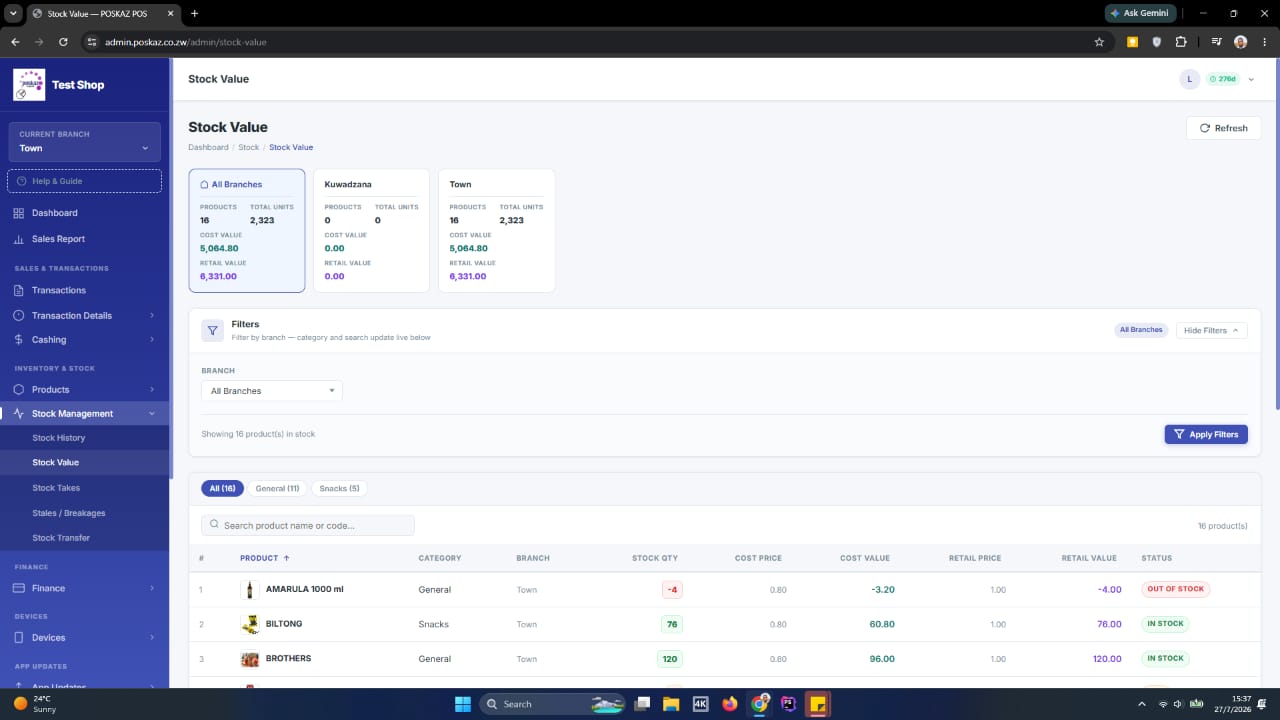Click Hide Filters button
This screenshot has height=720, width=1280.
tap(1211, 330)
